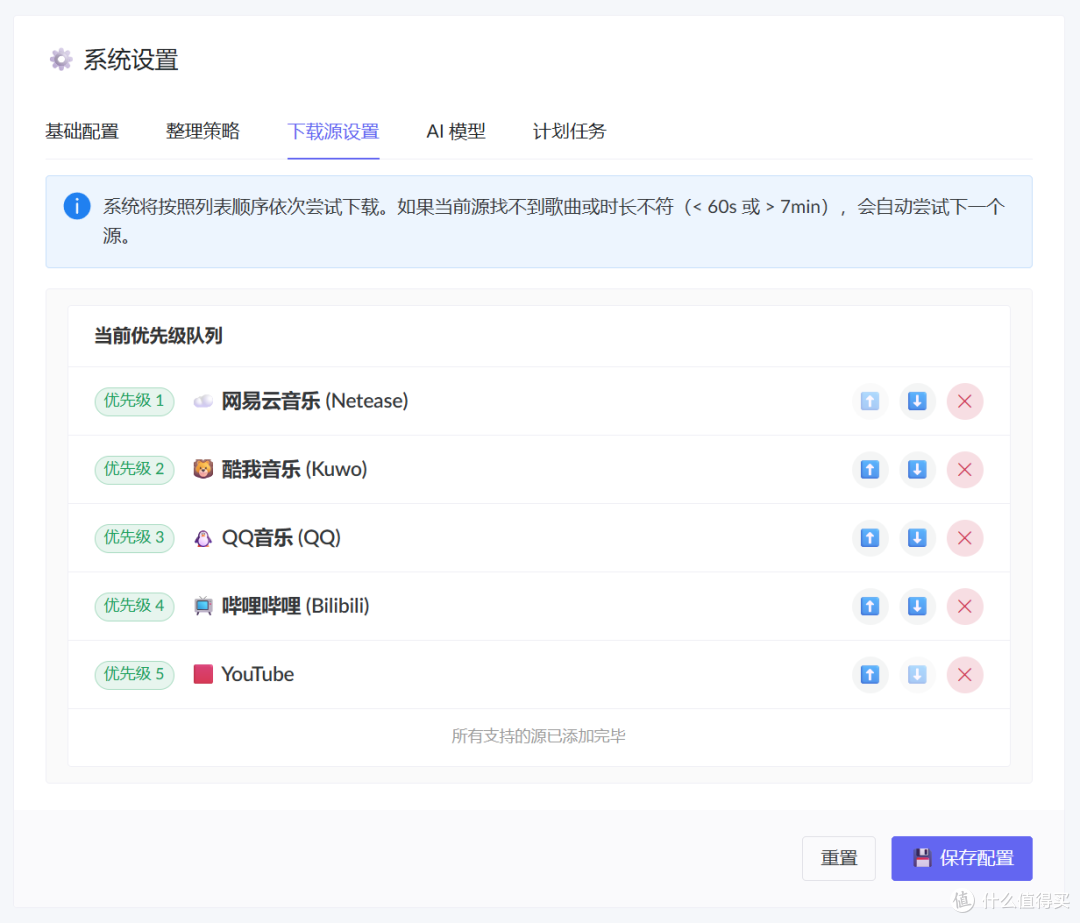This screenshot has height=923, width=1080.
Task: Move YouTube source up in priority
Action: (870, 674)
